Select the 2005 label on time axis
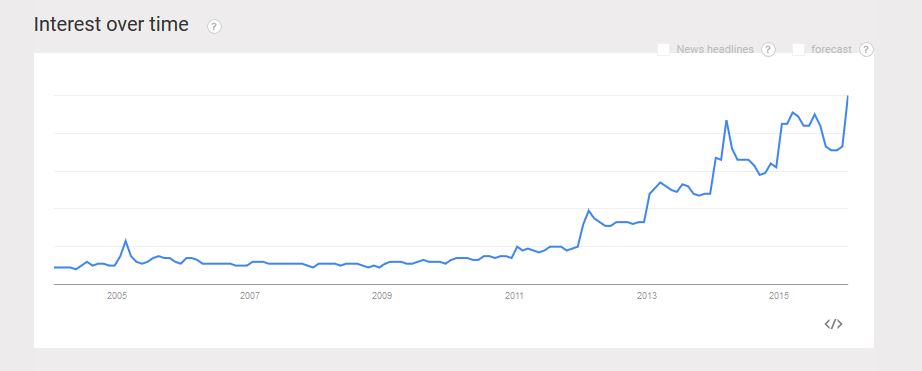This screenshot has height=371, width=922. [117, 296]
